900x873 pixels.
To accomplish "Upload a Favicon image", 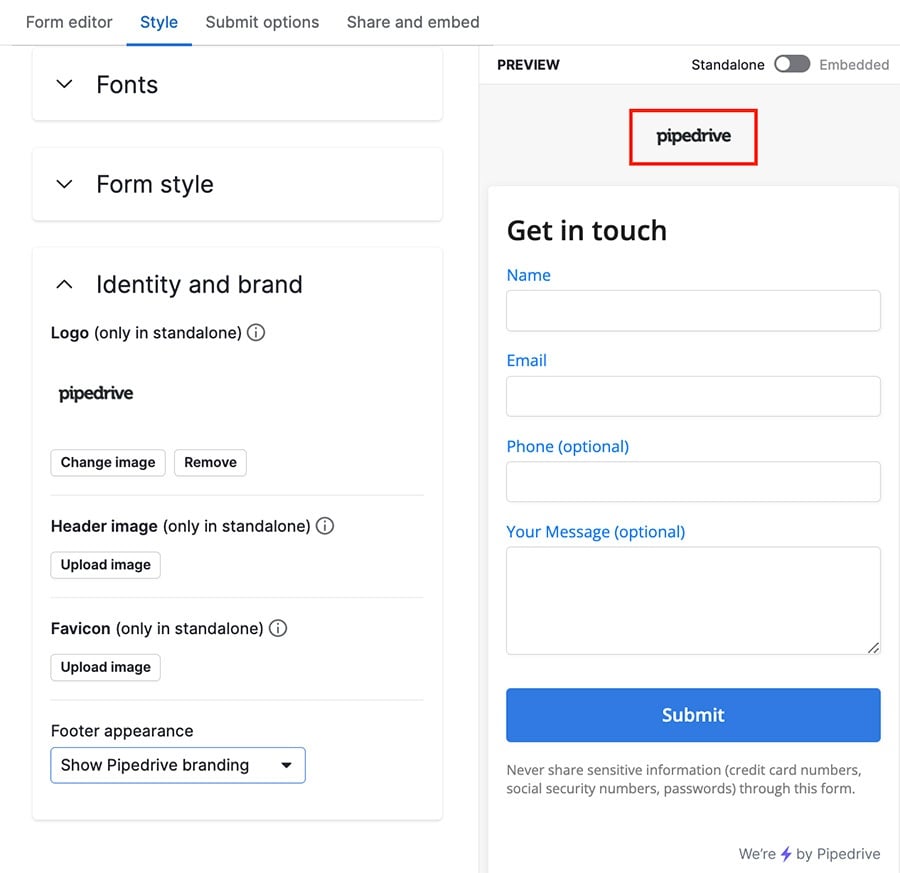I will (105, 667).
